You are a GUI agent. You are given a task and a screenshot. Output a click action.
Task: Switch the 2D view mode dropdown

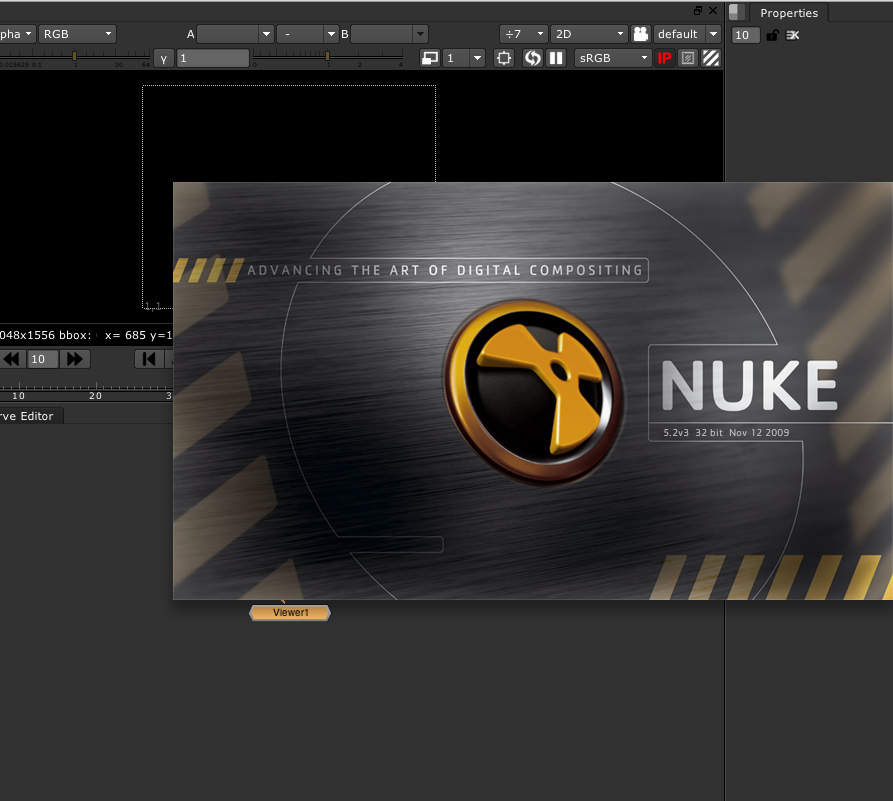[x=589, y=34]
